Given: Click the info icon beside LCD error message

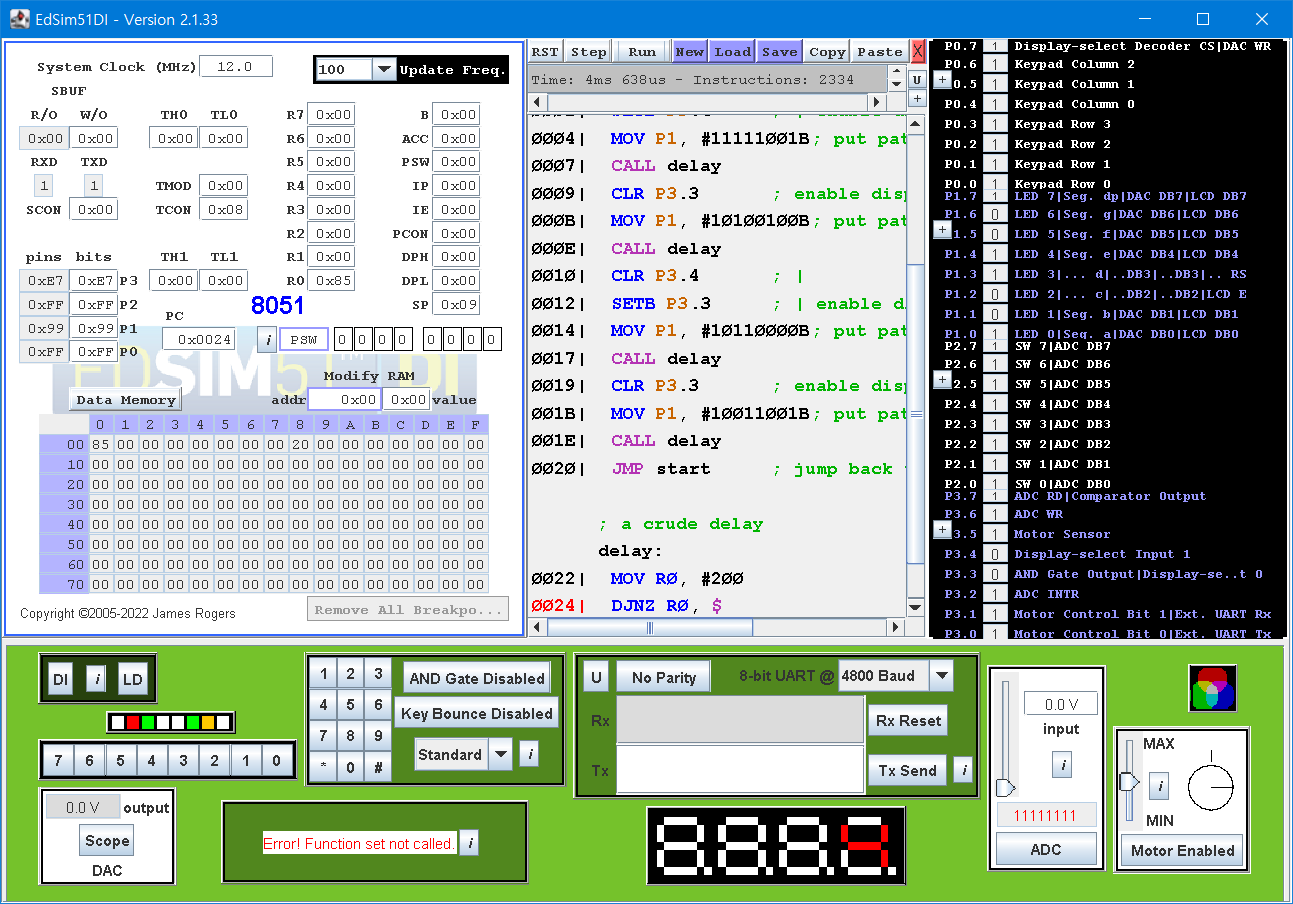Looking at the screenshot, I should (470, 843).
